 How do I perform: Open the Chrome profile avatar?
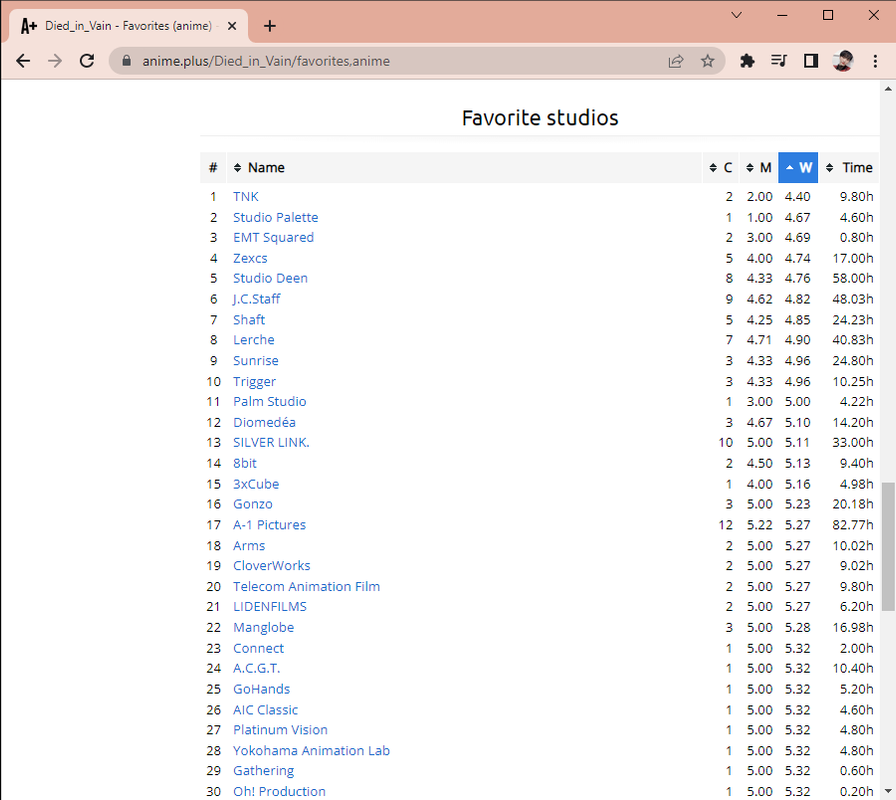843,61
